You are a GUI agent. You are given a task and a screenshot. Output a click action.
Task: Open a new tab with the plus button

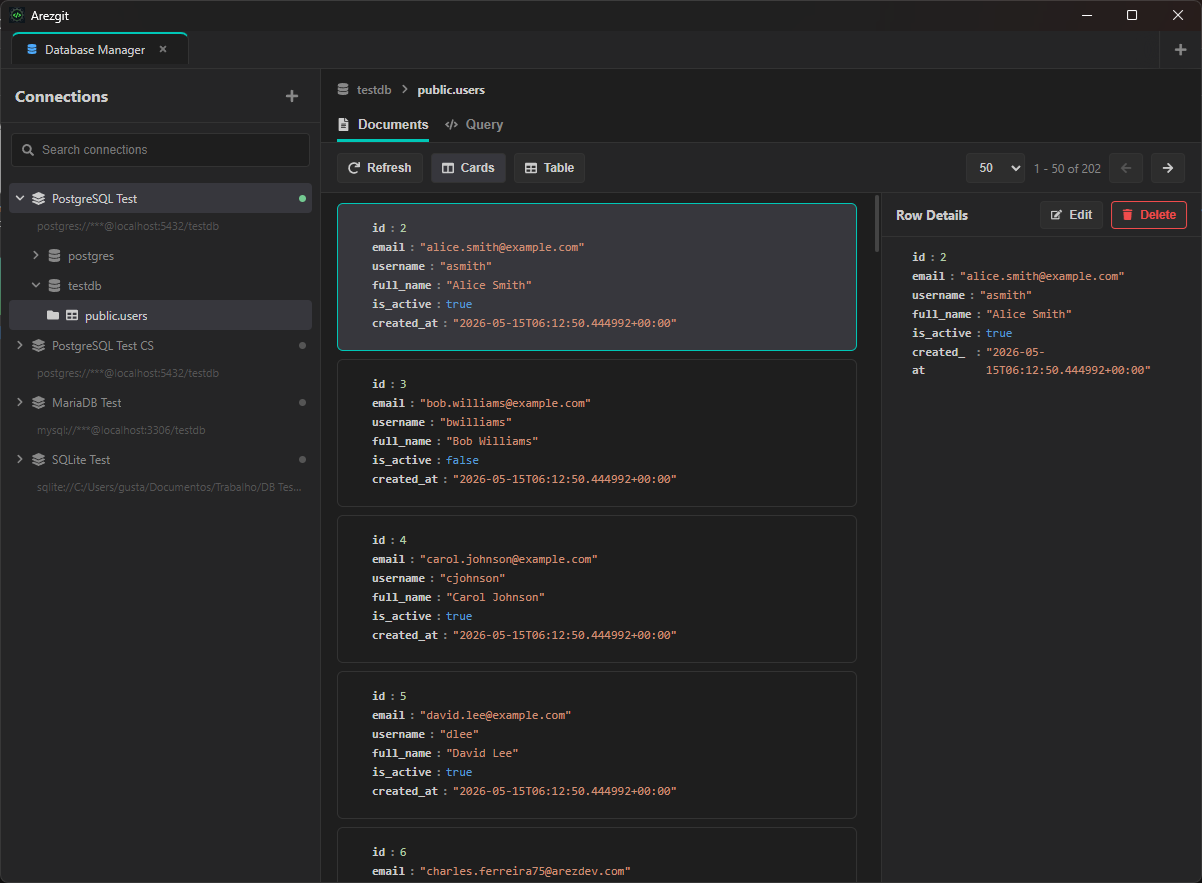(1180, 50)
